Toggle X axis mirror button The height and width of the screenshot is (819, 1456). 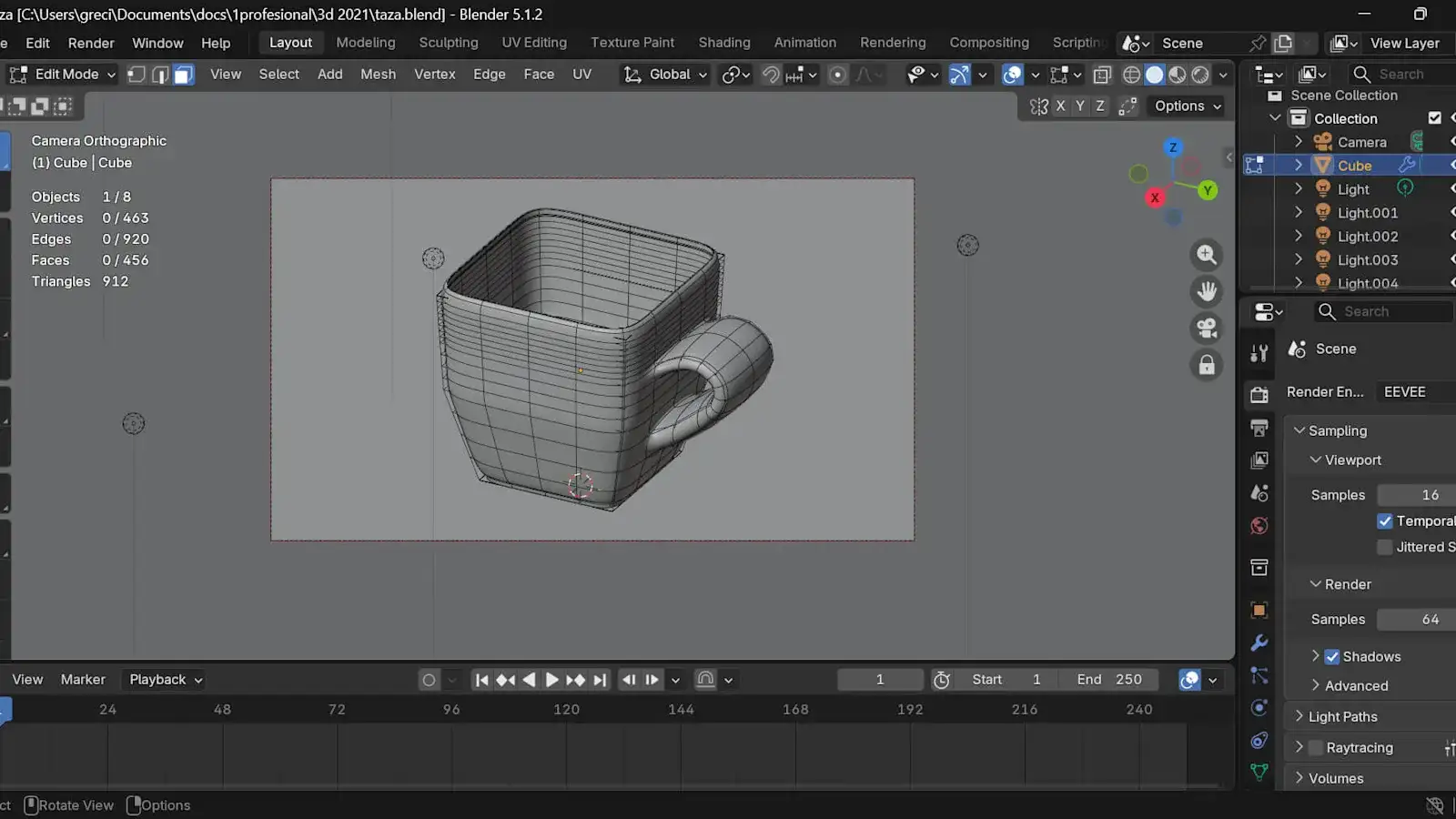(1060, 106)
